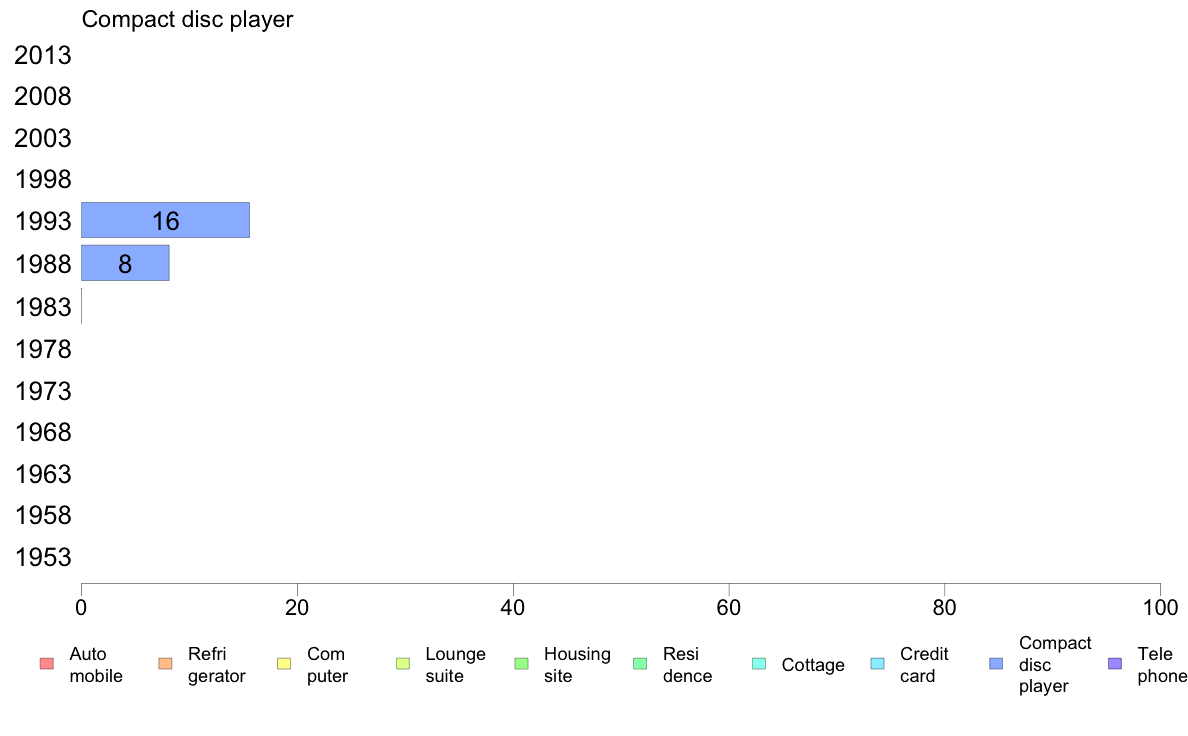
Task: Click the Telephone purple legend swatch
Action: (1115, 664)
